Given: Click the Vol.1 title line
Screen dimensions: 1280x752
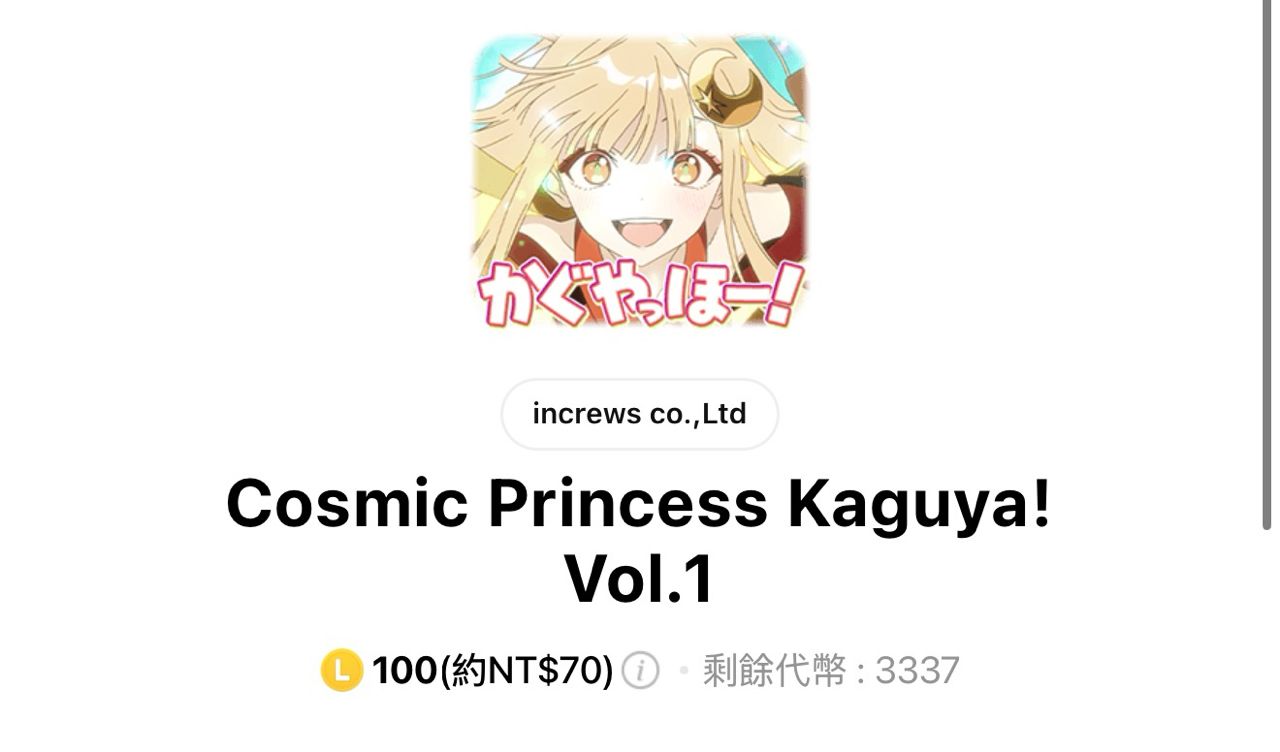Looking at the screenshot, I should click(x=639, y=579).
